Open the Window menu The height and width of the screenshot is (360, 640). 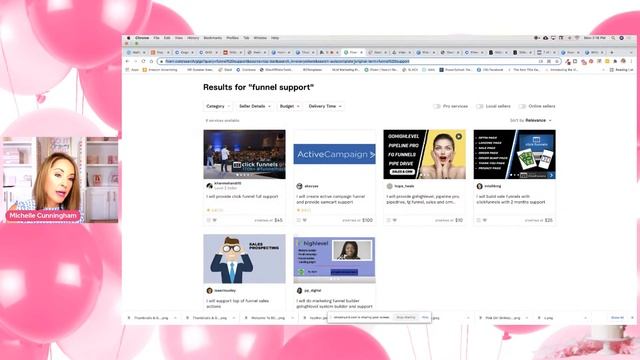260,38
